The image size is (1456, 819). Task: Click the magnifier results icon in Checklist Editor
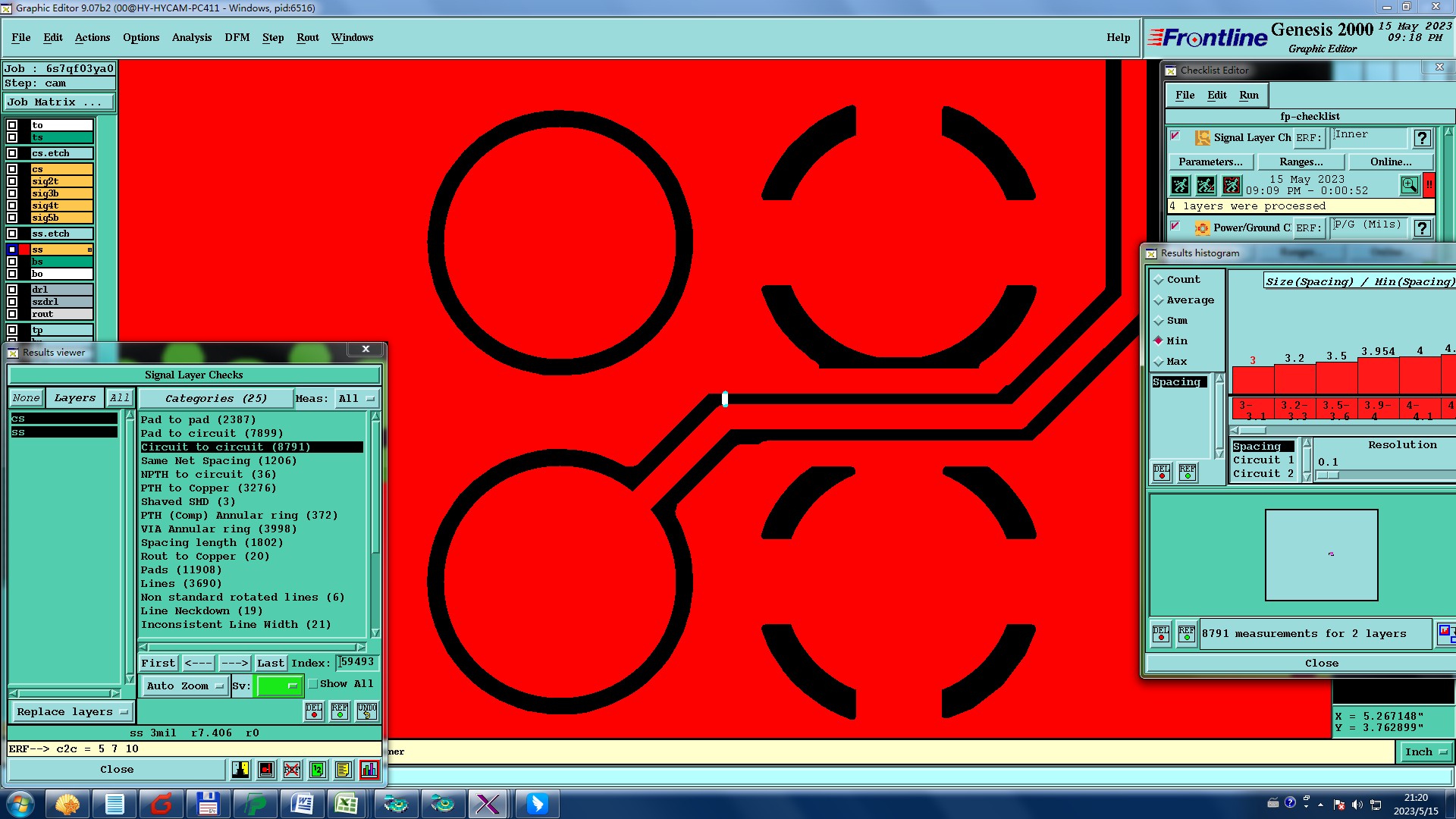click(1409, 185)
